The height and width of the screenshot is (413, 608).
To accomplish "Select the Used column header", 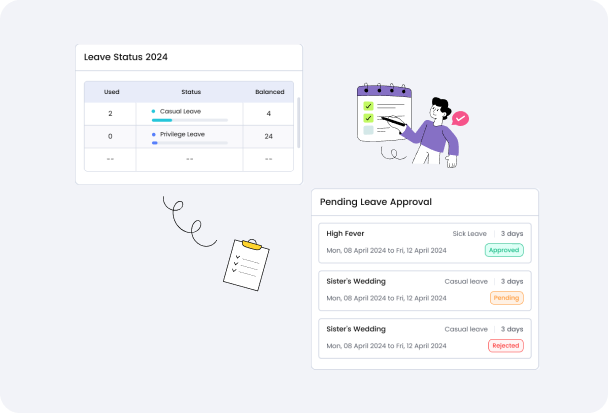I will click(x=111, y=91).
